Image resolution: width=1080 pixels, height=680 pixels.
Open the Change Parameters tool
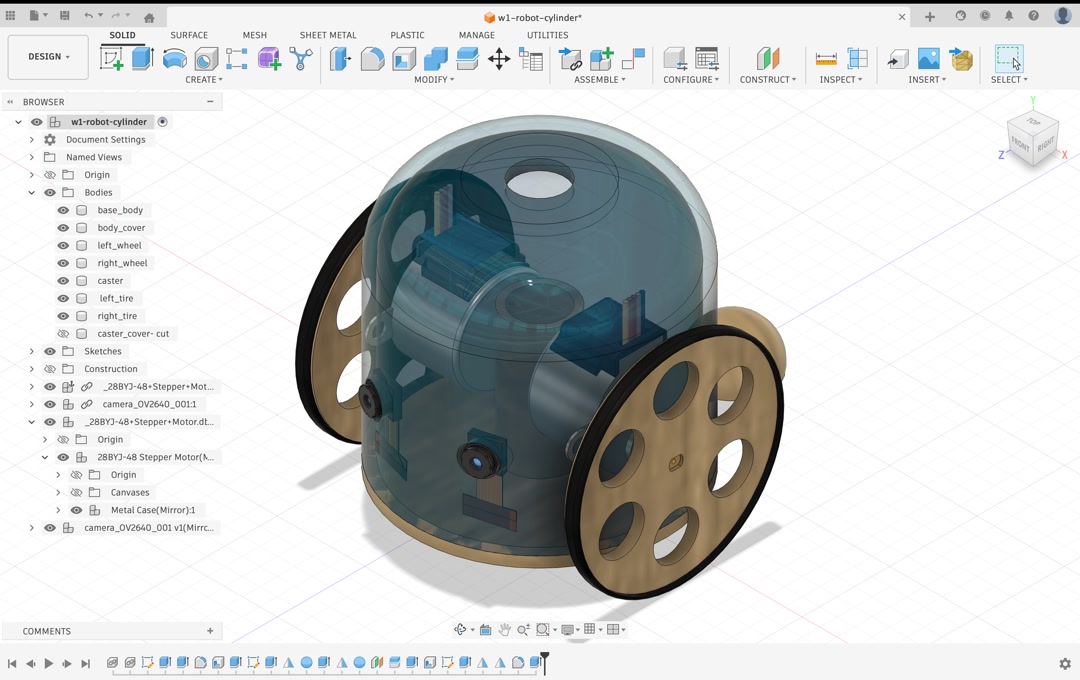(531, 59)
